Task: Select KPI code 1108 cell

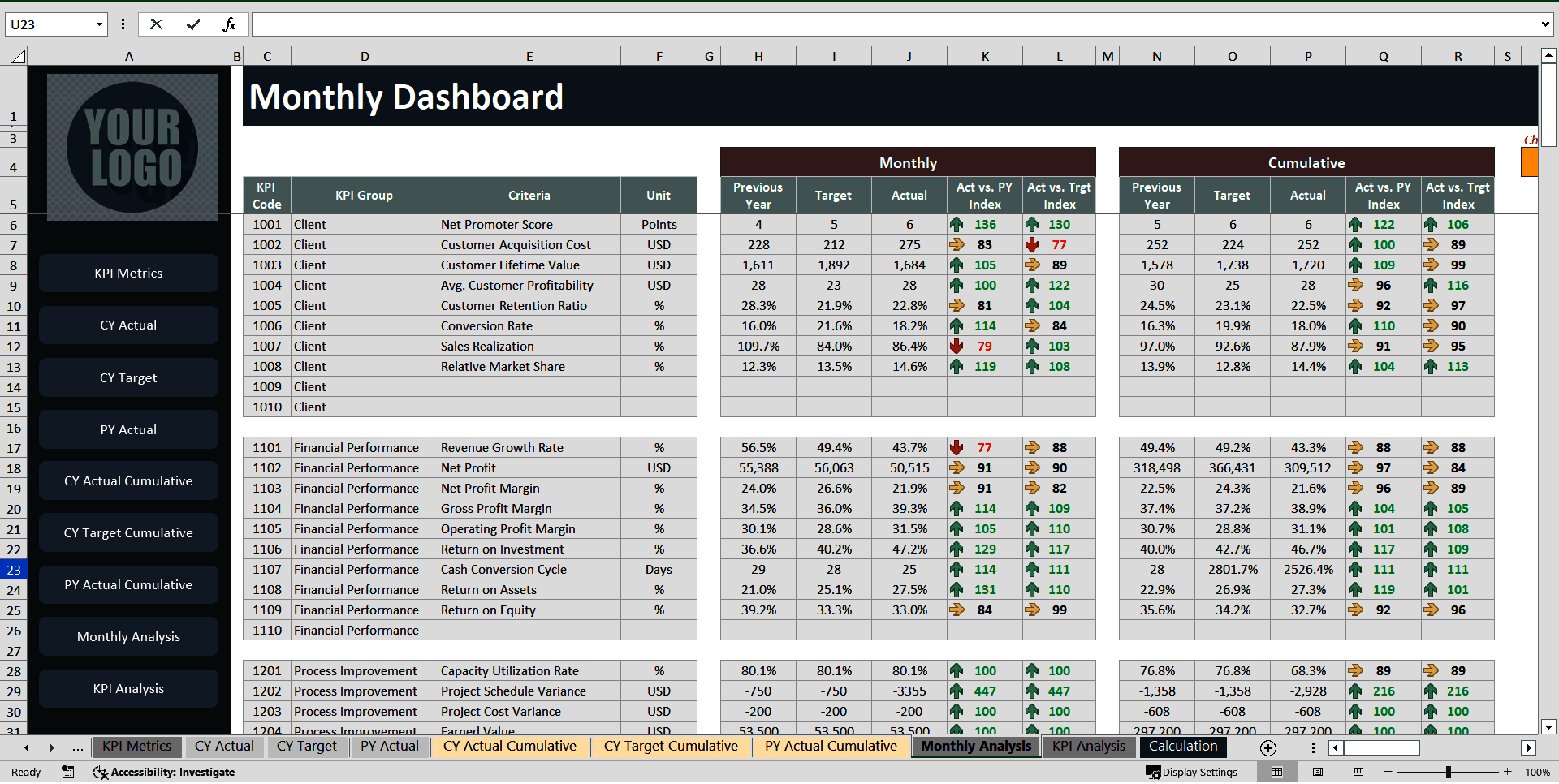Action: [267, 589]
